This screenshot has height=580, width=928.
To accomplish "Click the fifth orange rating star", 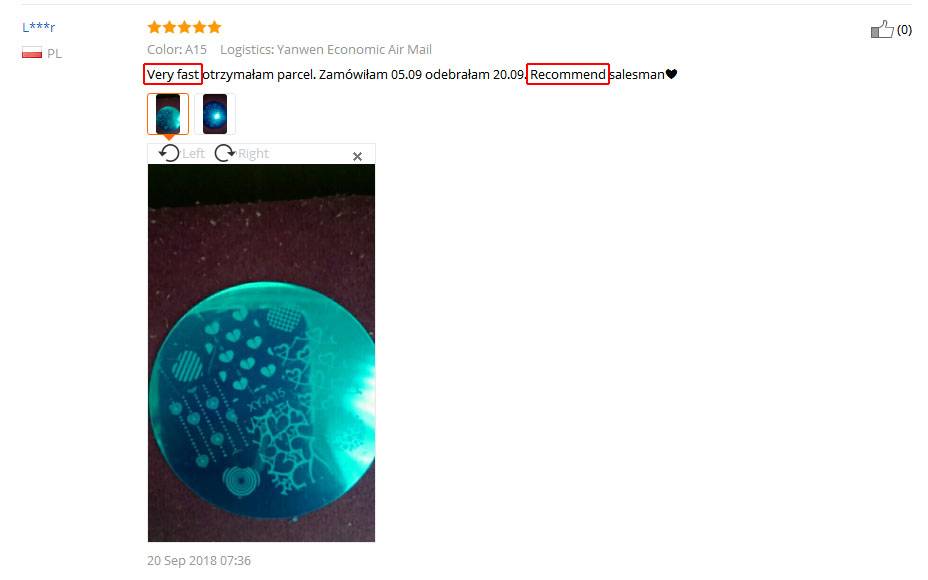I will point(214,27).
